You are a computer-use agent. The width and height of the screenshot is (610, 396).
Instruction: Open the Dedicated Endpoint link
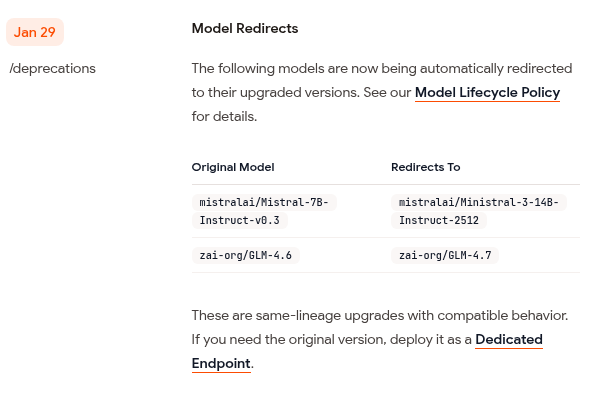(x=367, y=351)
